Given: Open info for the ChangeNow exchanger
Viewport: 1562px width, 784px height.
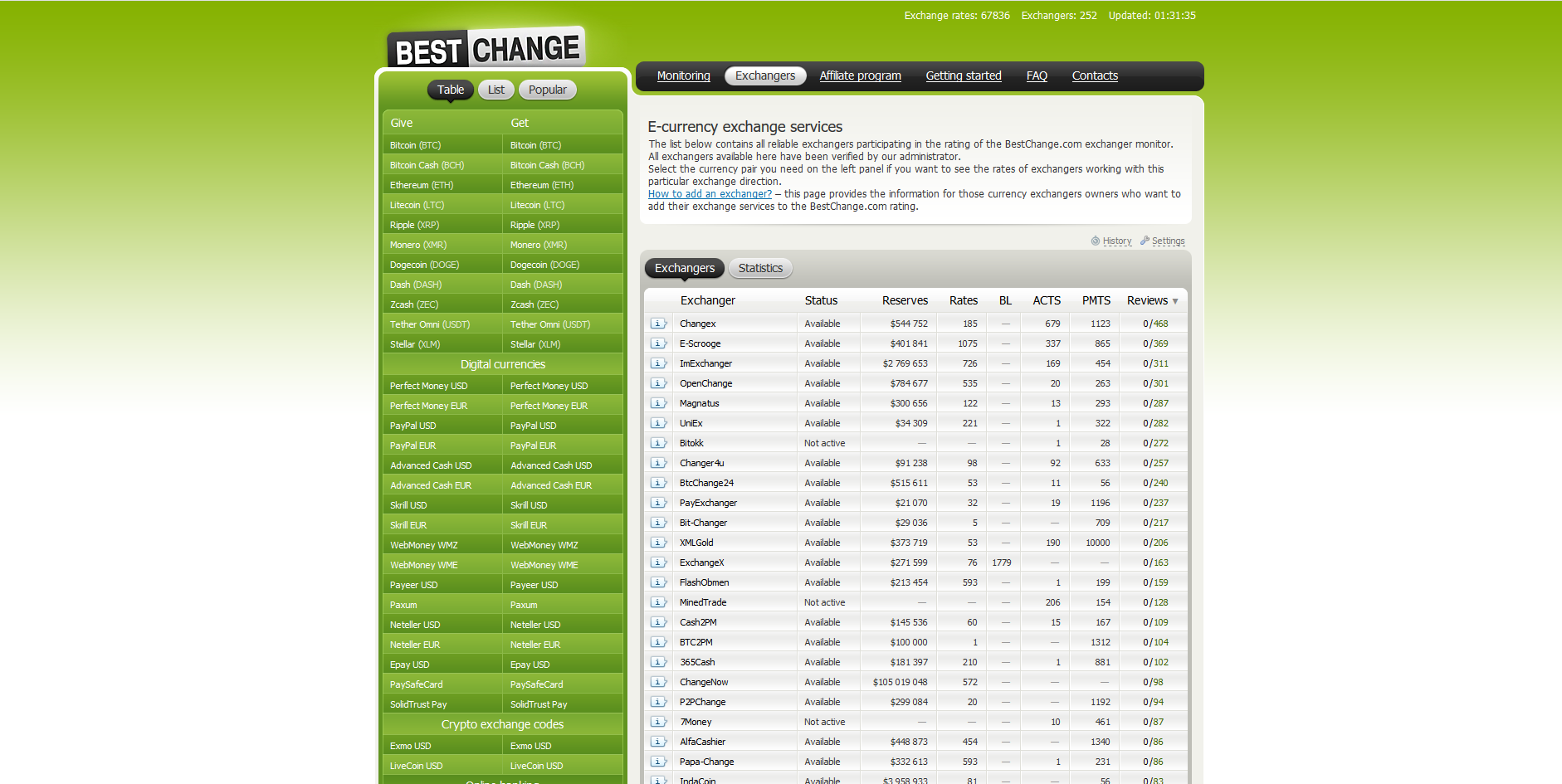Looking at the screenshot, I should click(658, 681).
